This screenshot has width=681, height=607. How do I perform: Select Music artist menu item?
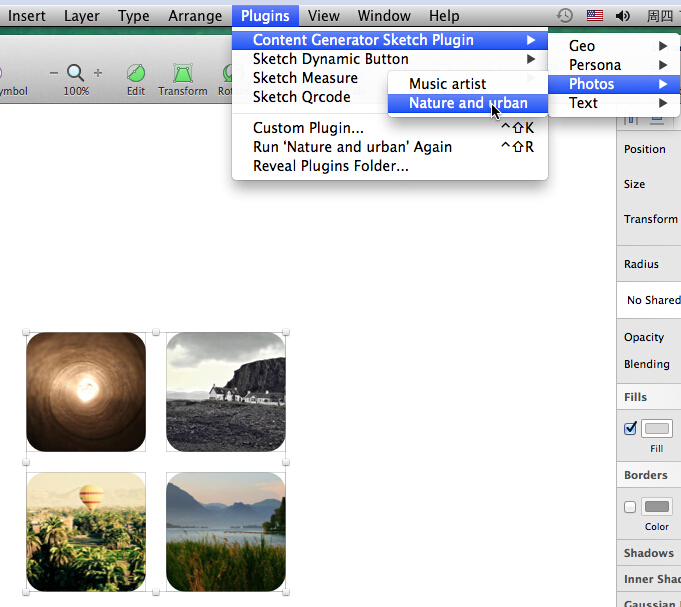tap(448, 84)
